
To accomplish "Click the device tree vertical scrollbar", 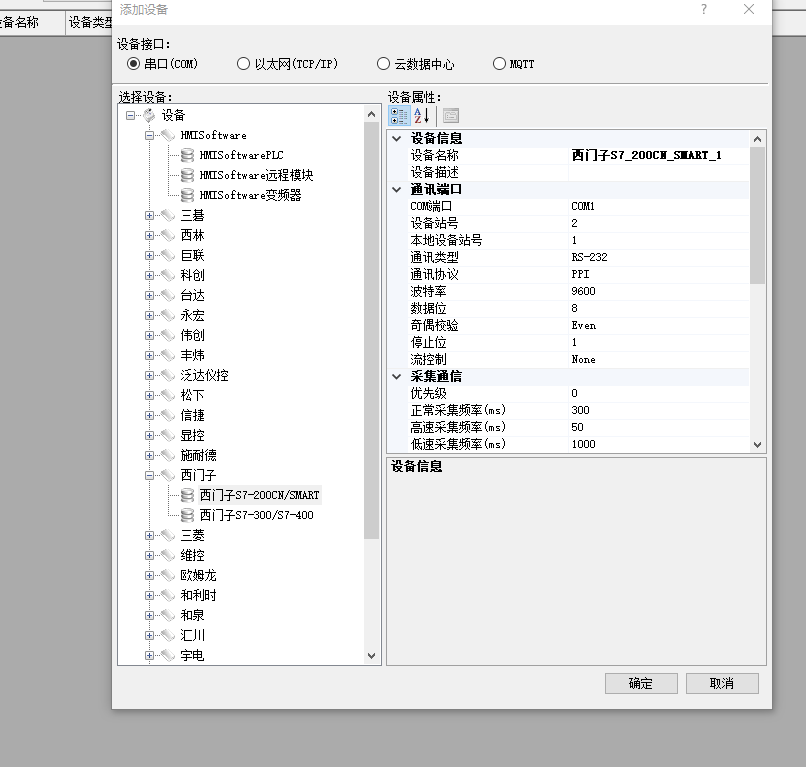I will [372, 330].
